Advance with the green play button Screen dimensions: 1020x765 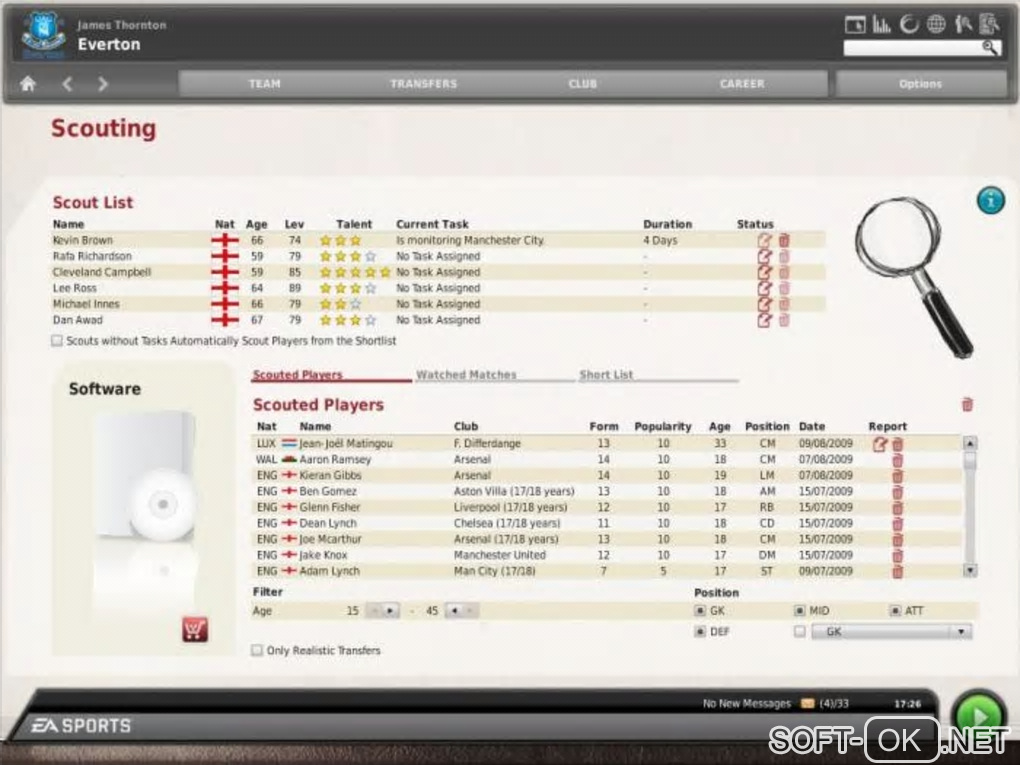[978, 716]
